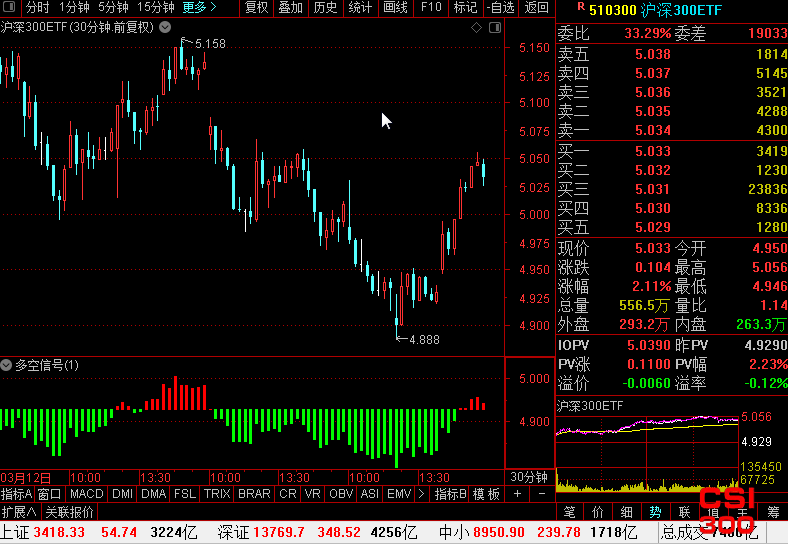Screen dimensions: 788x544
Task: Click the 5.158 high price label on chart
Action: pyautogui.click(x=210, y=44)
